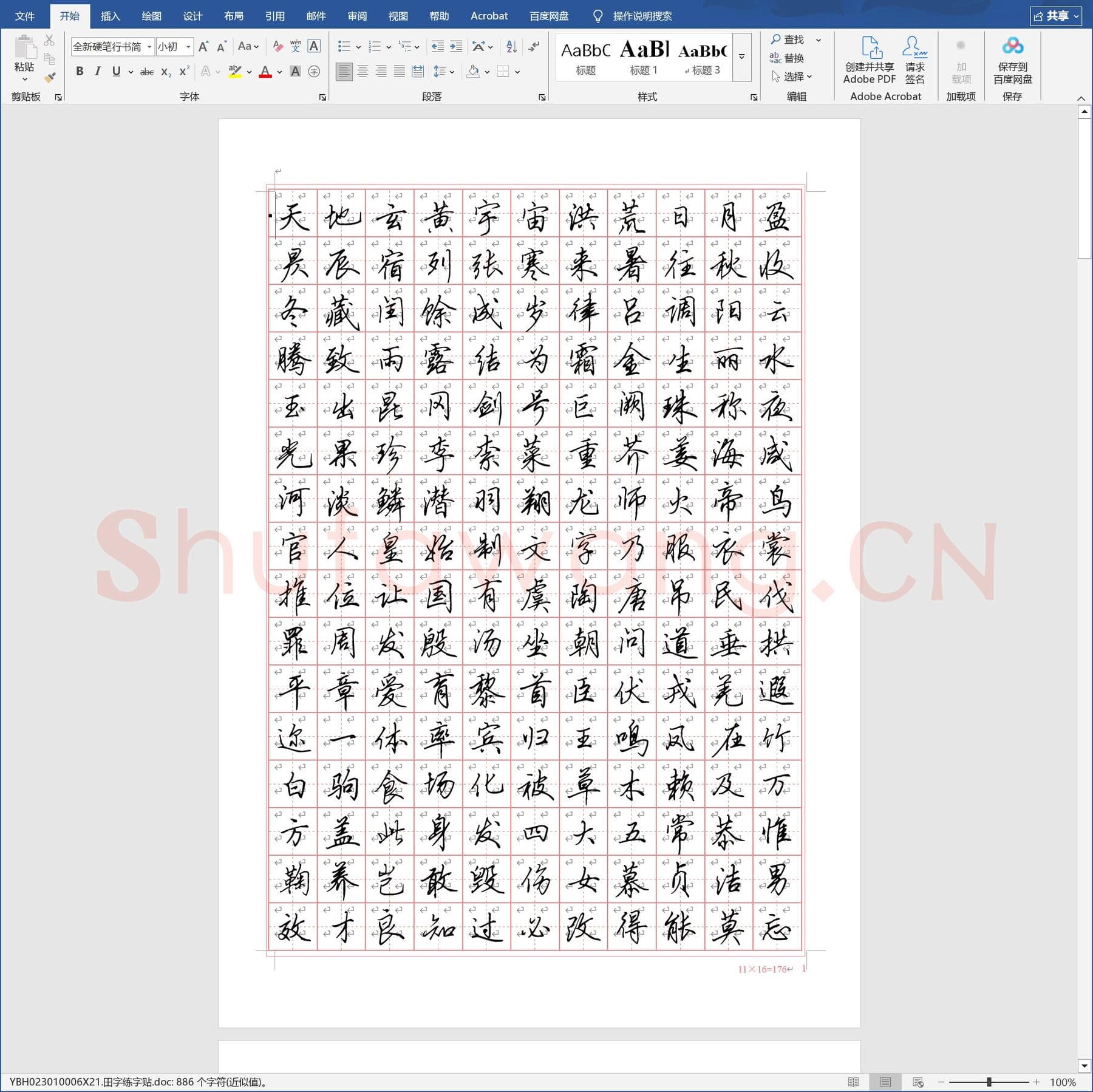Apply strikethrough formatting

coord(146,72)
